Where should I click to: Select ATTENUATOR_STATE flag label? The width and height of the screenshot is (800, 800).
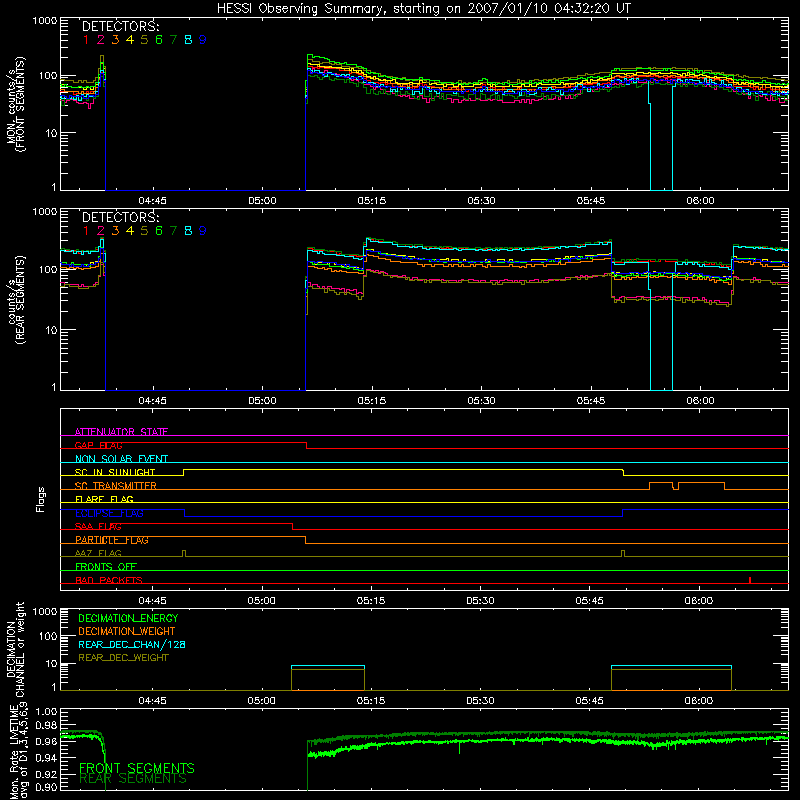(121, 432)
